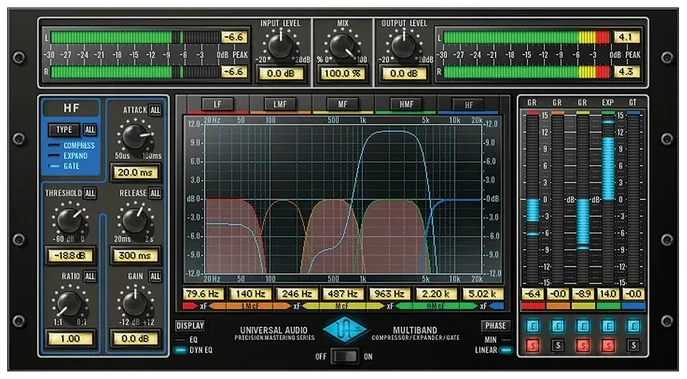Unsolo the red LF band with its S button
Screen dimensions: 687x379
(x=532, y=346)
